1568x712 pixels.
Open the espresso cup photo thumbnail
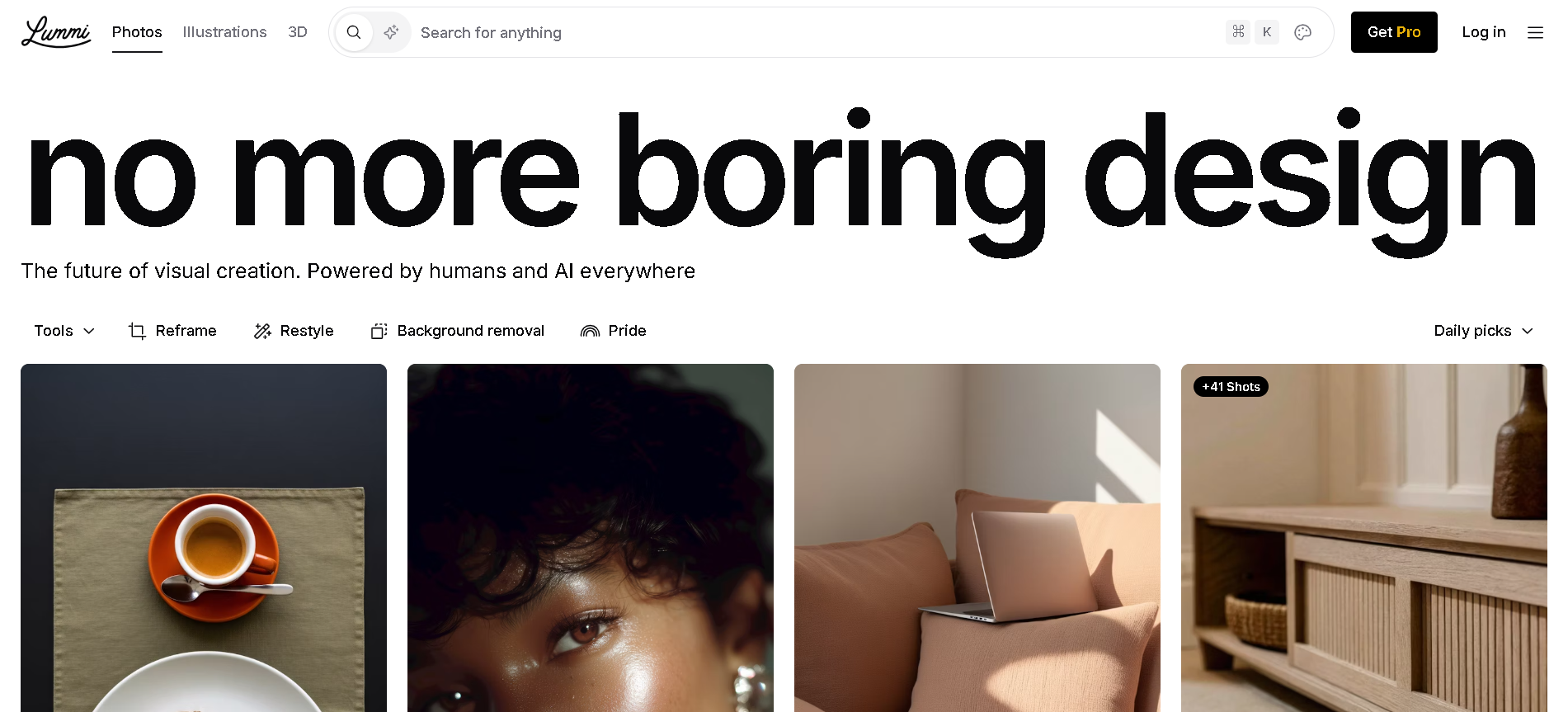pyautogui.click(x=204, y=538)
